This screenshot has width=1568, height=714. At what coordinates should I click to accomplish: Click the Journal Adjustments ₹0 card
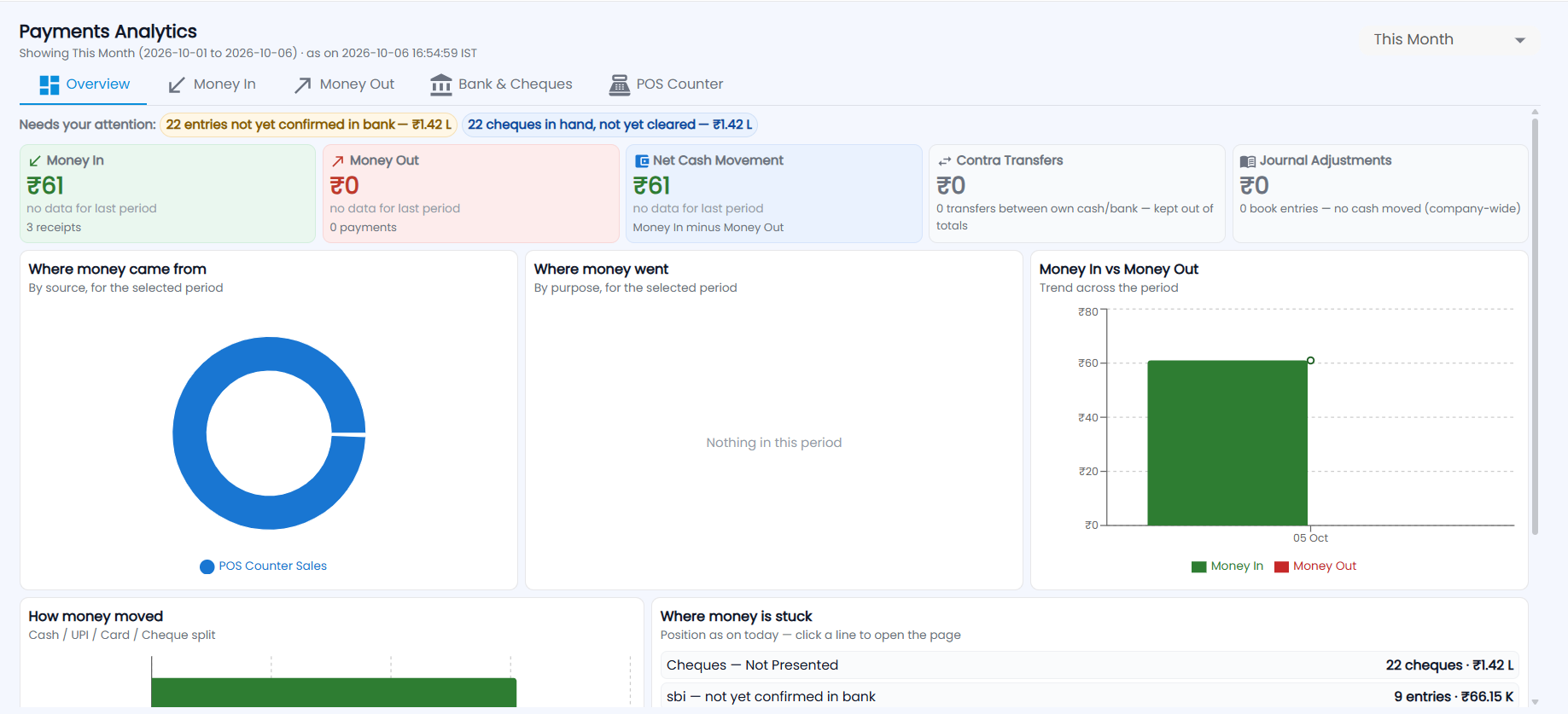click(x=1380, y=194)
